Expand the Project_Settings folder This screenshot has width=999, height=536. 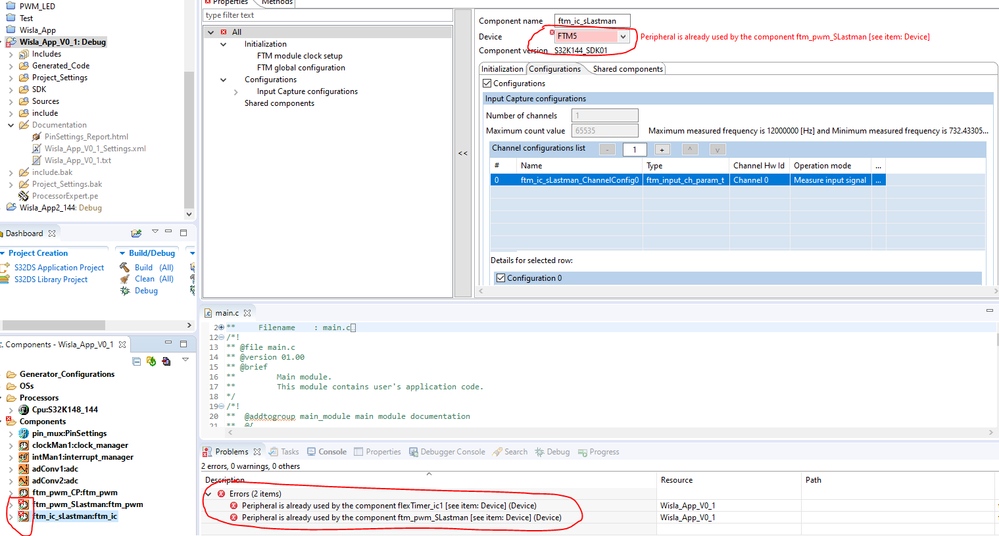pyautogui.click(x=11, y=78)
